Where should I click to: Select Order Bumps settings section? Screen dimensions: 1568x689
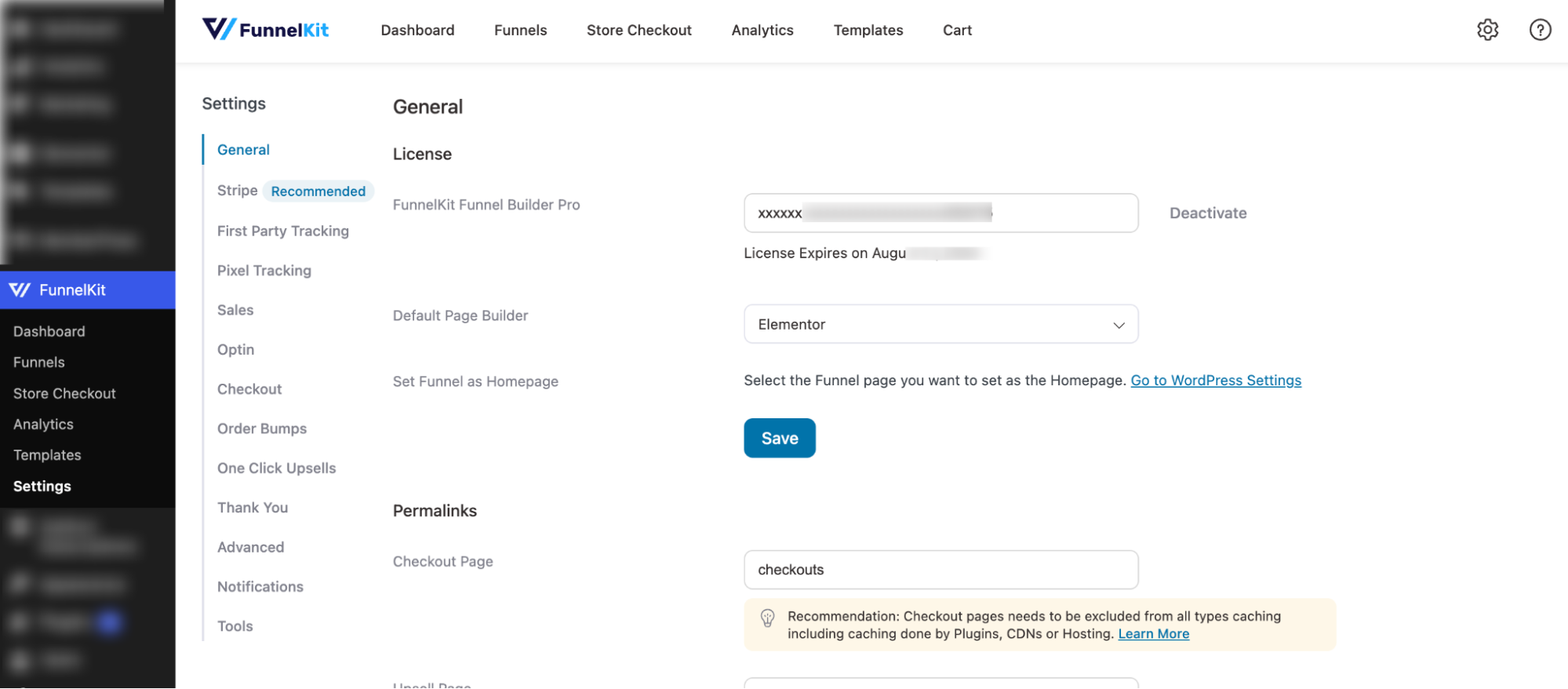pos(262,429)
